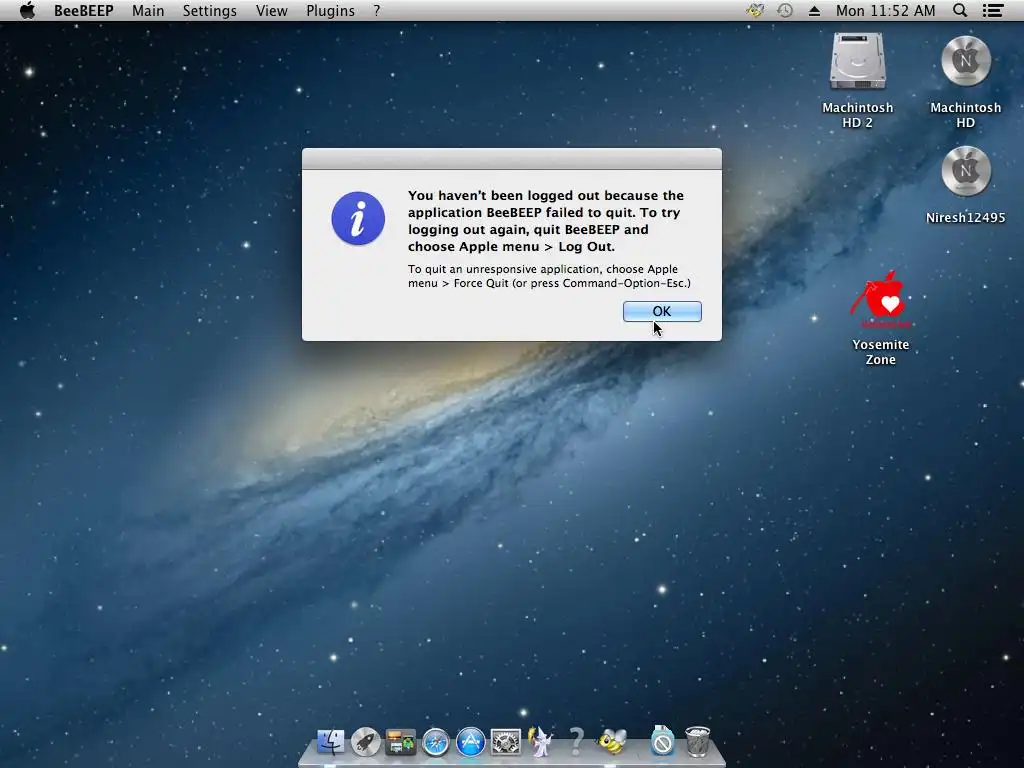1024x768 pixels.
Task: Click the question mark Dock icon
Action: click(576, 743)
